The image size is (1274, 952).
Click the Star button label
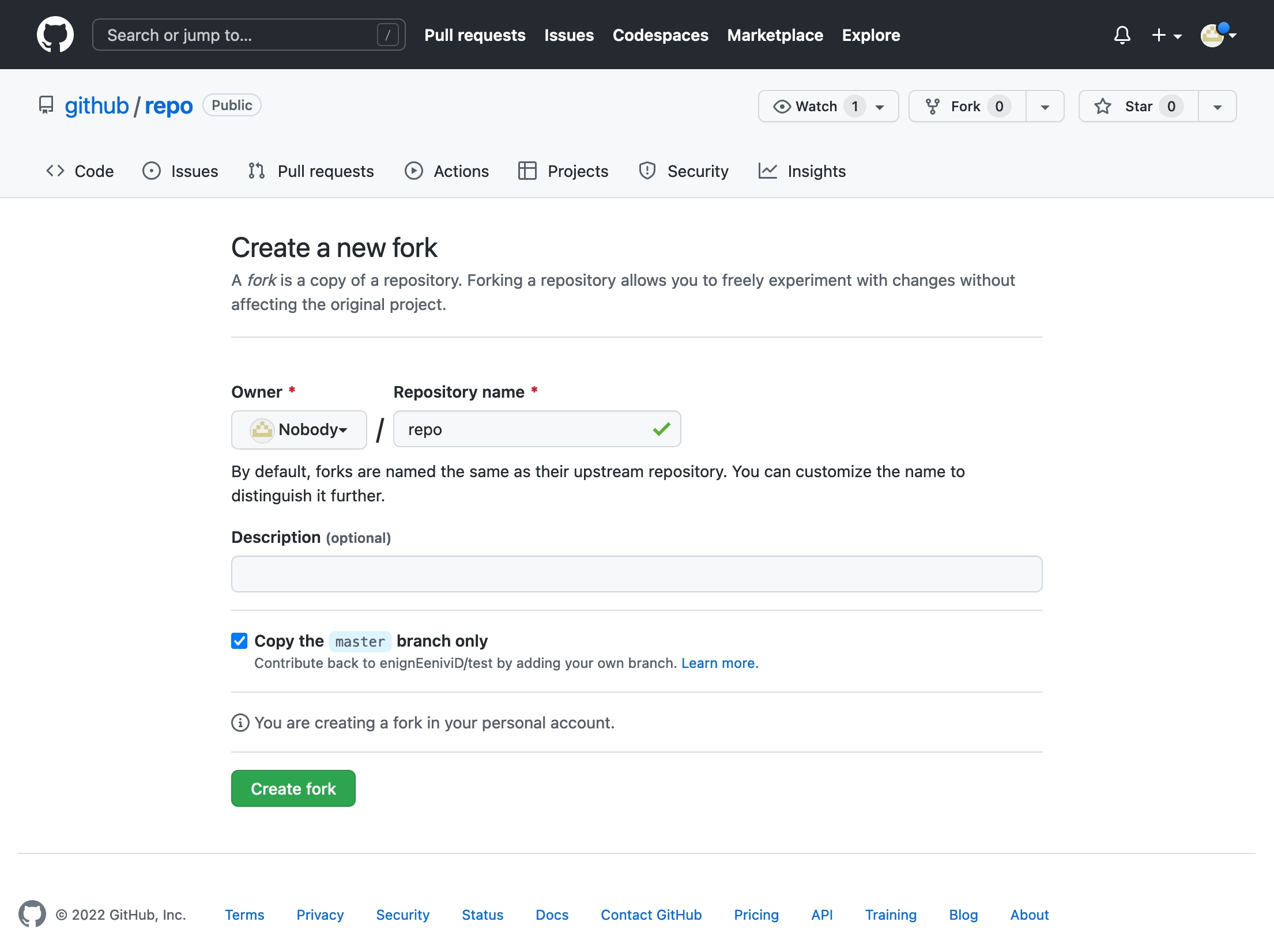(1138, 107)
